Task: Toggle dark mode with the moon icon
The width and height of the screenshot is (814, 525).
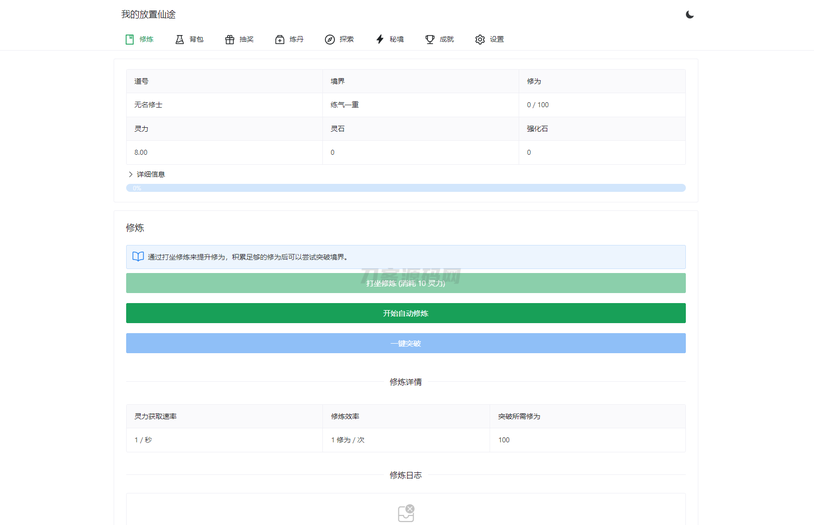Action: (x=689, y=15)
